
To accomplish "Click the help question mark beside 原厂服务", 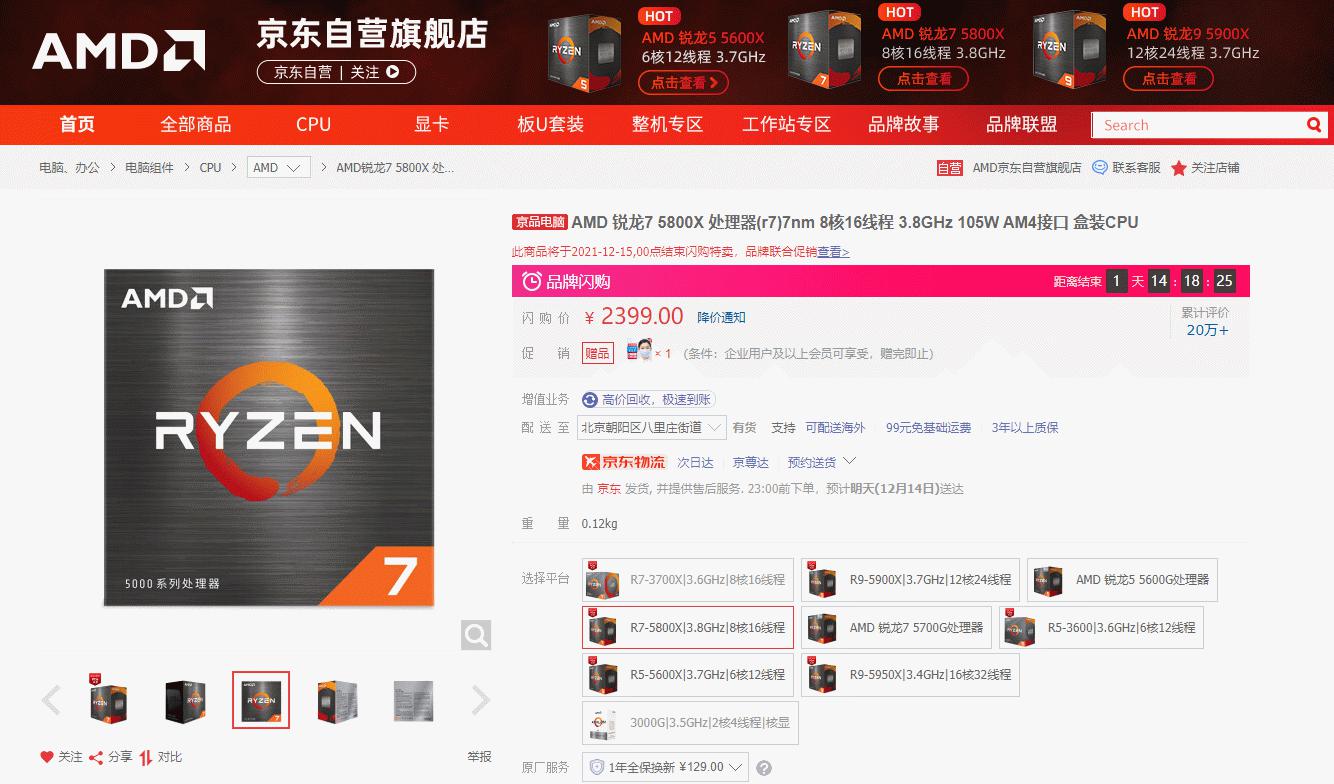I will (x=764, y=768).
